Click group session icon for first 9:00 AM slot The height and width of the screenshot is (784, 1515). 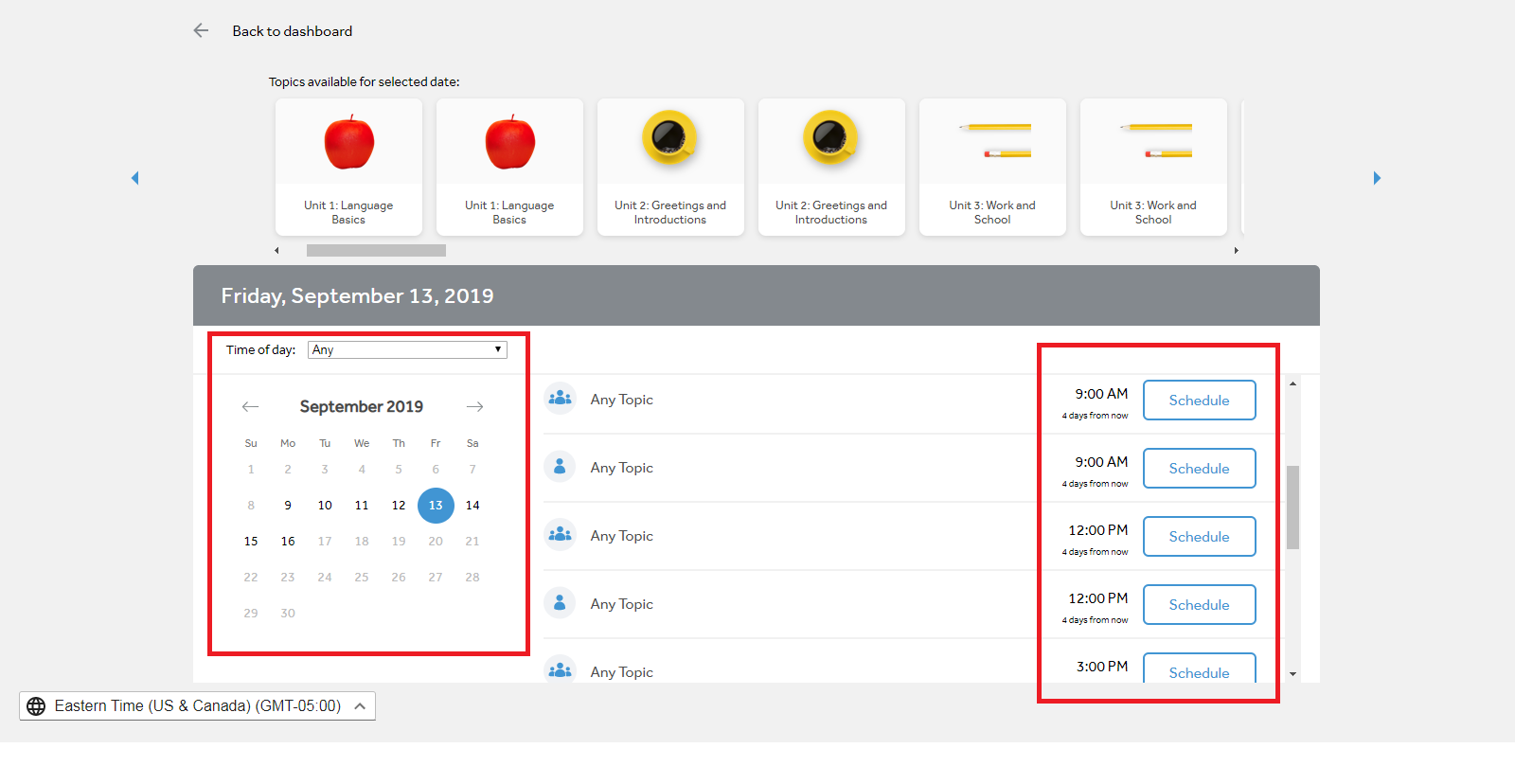tap(560, 399)
